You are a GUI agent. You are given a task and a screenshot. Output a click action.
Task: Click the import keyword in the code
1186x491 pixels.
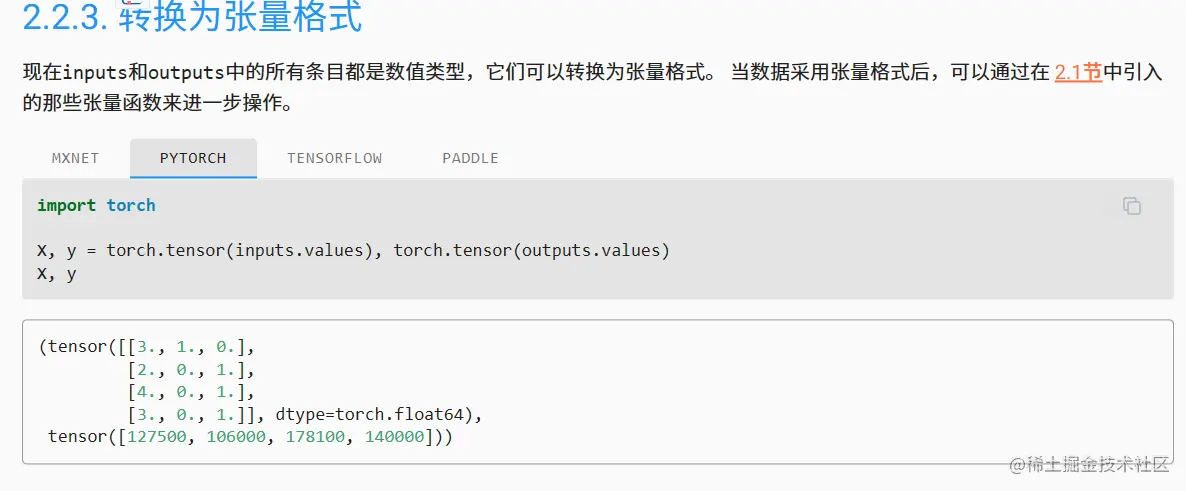(67, 205)
